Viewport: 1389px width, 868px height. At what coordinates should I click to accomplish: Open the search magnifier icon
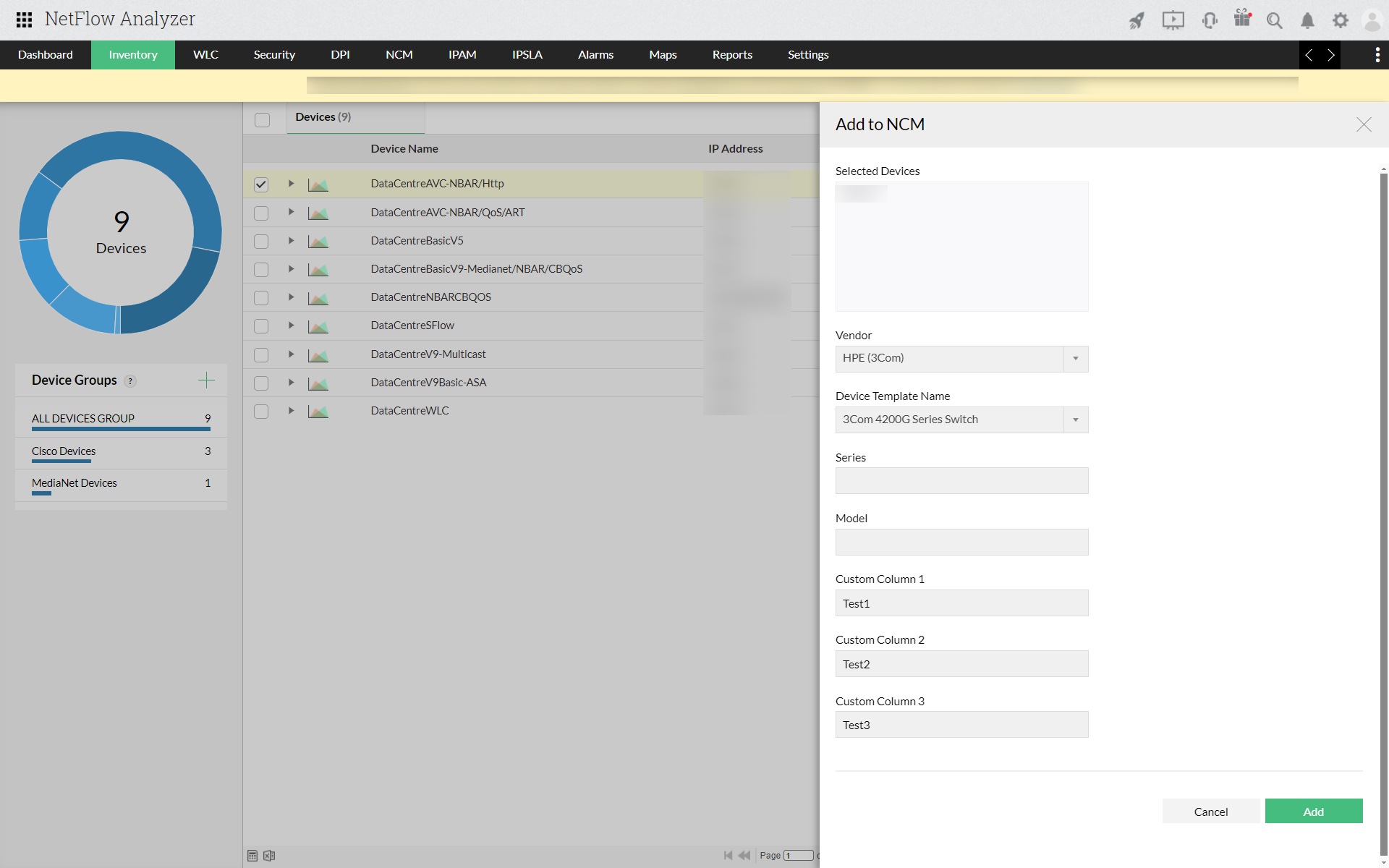click(x=1275, y=20)
